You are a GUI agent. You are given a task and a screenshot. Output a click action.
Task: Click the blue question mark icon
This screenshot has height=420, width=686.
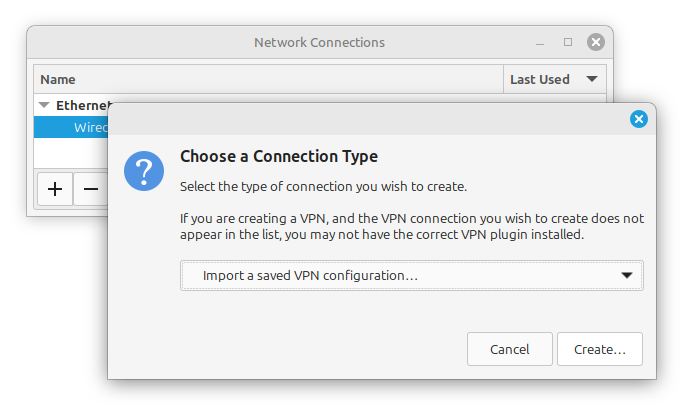(144, 171)
